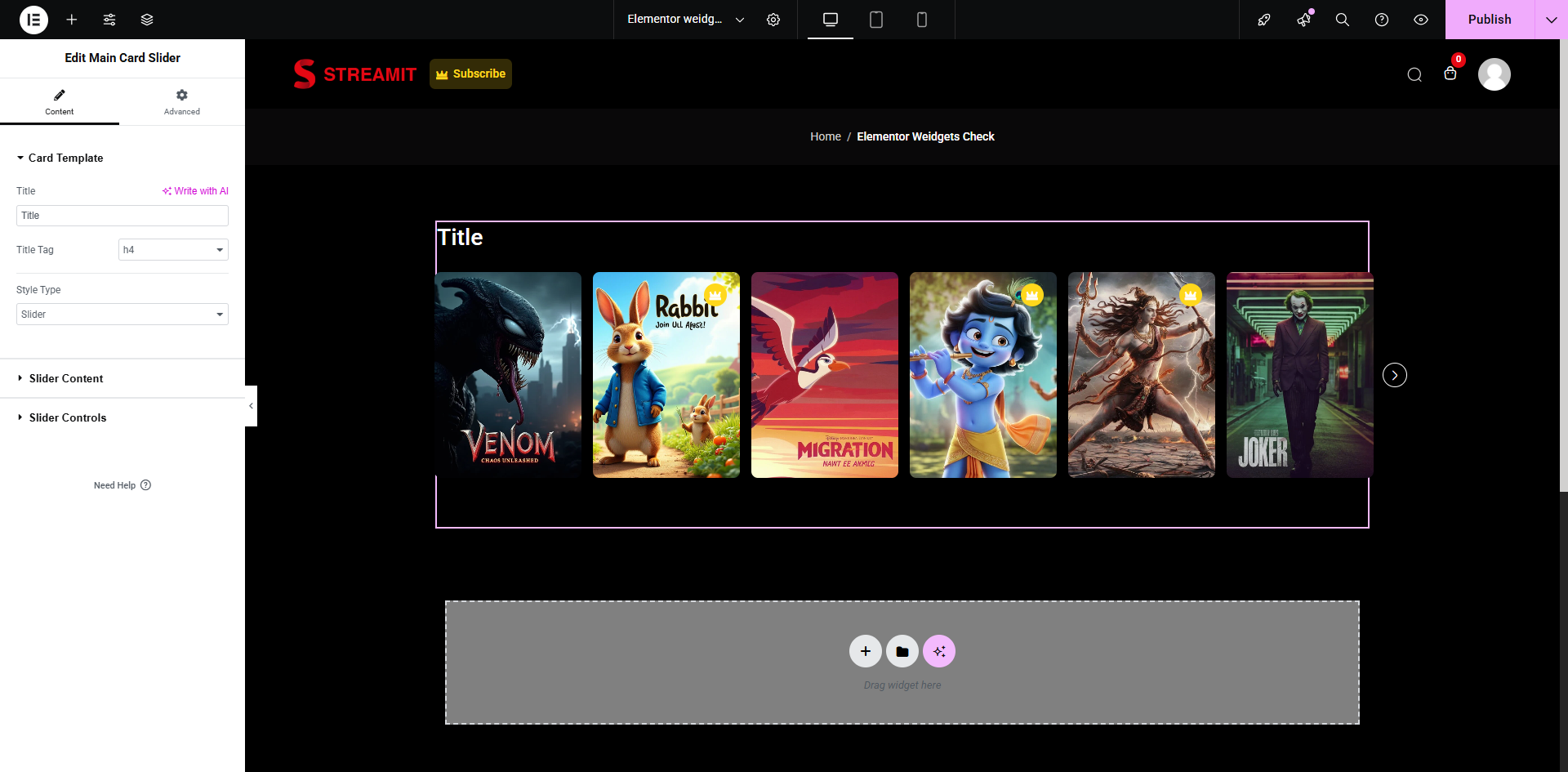Open the Publish options arrow
This screenshot has height=772, width=1568.
pyautogui.click(x=1552, y=20)
